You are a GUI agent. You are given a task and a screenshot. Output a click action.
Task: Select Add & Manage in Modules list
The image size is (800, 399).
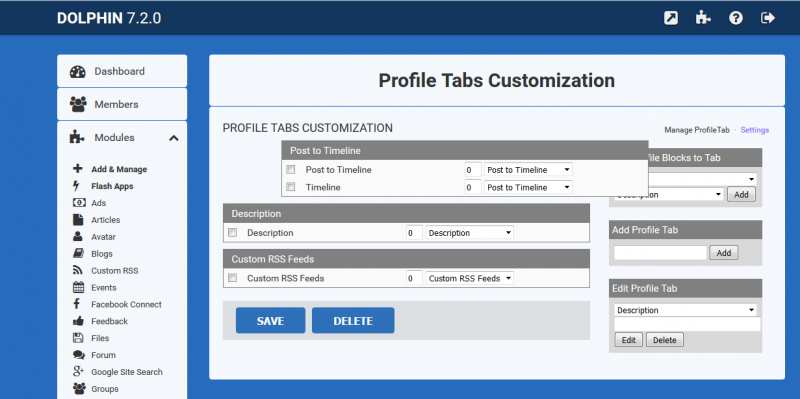(119, 169)
